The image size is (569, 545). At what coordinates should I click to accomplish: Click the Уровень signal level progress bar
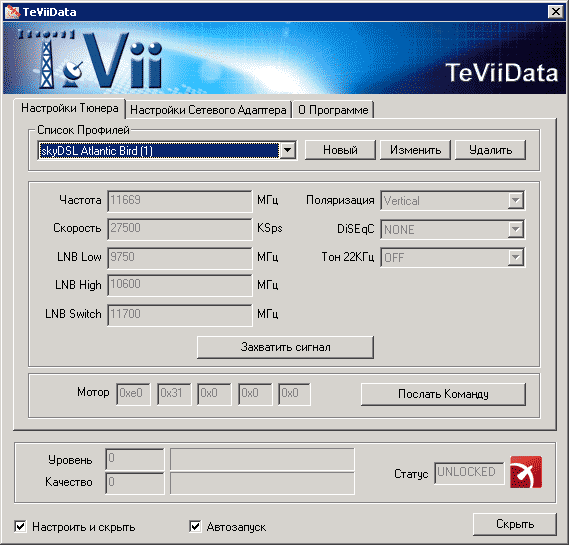262,459
